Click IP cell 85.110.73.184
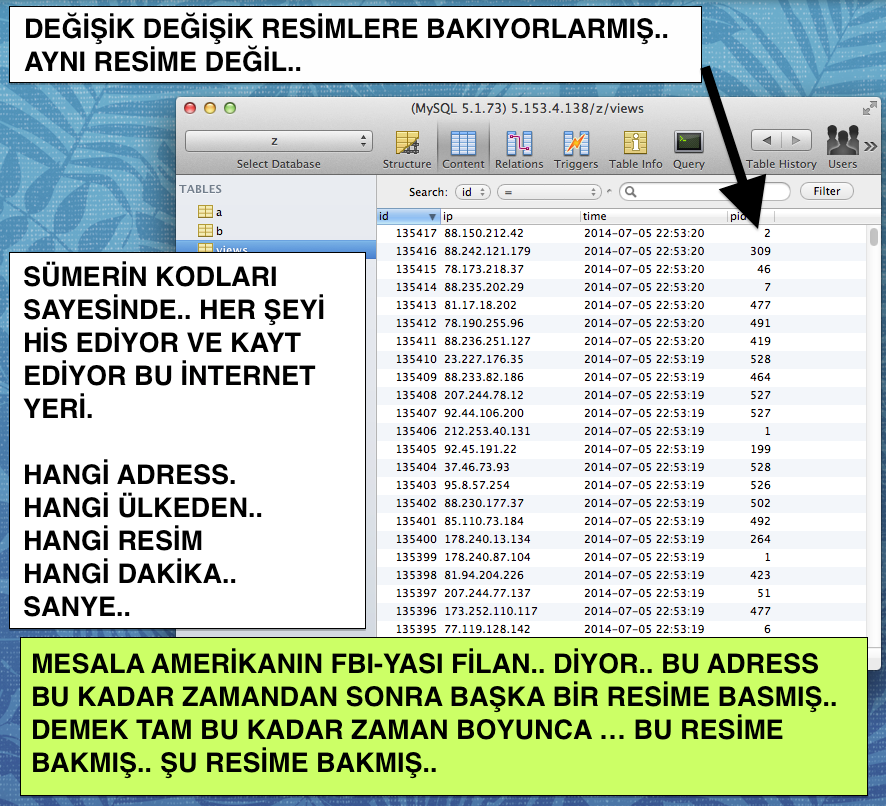Viewport: 886px width, 806px height. pyautogui.click(x=484, y=521)
